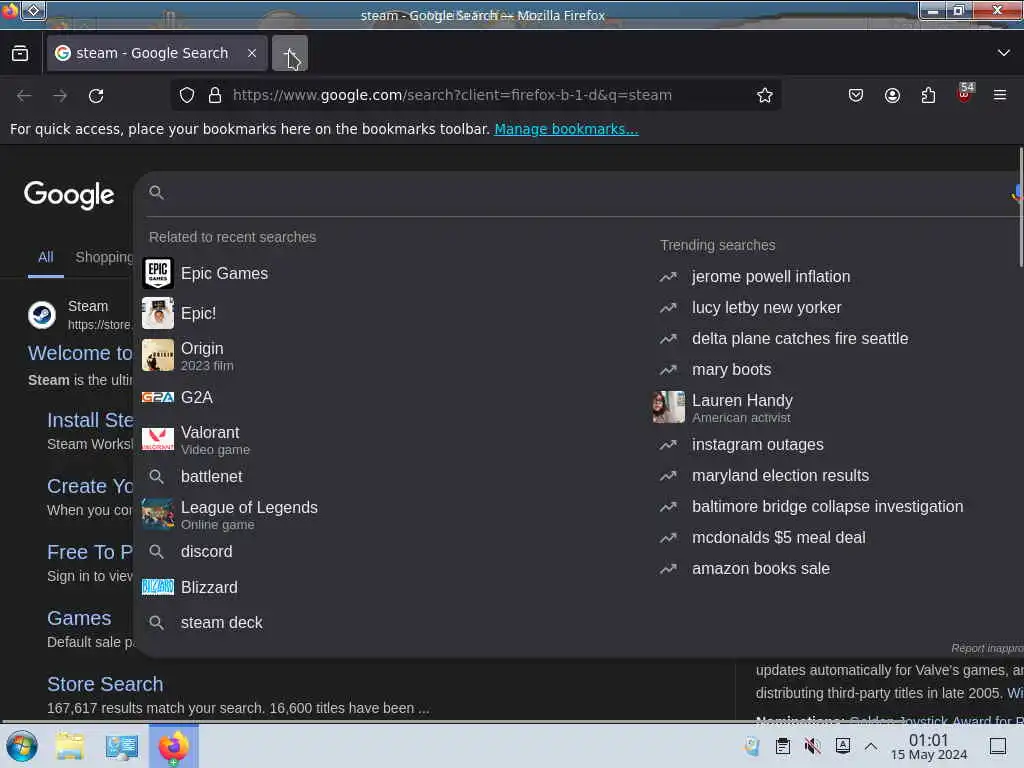Go back one page
The height and width of the screenshot is (768, 1024).
pos(24,95)
